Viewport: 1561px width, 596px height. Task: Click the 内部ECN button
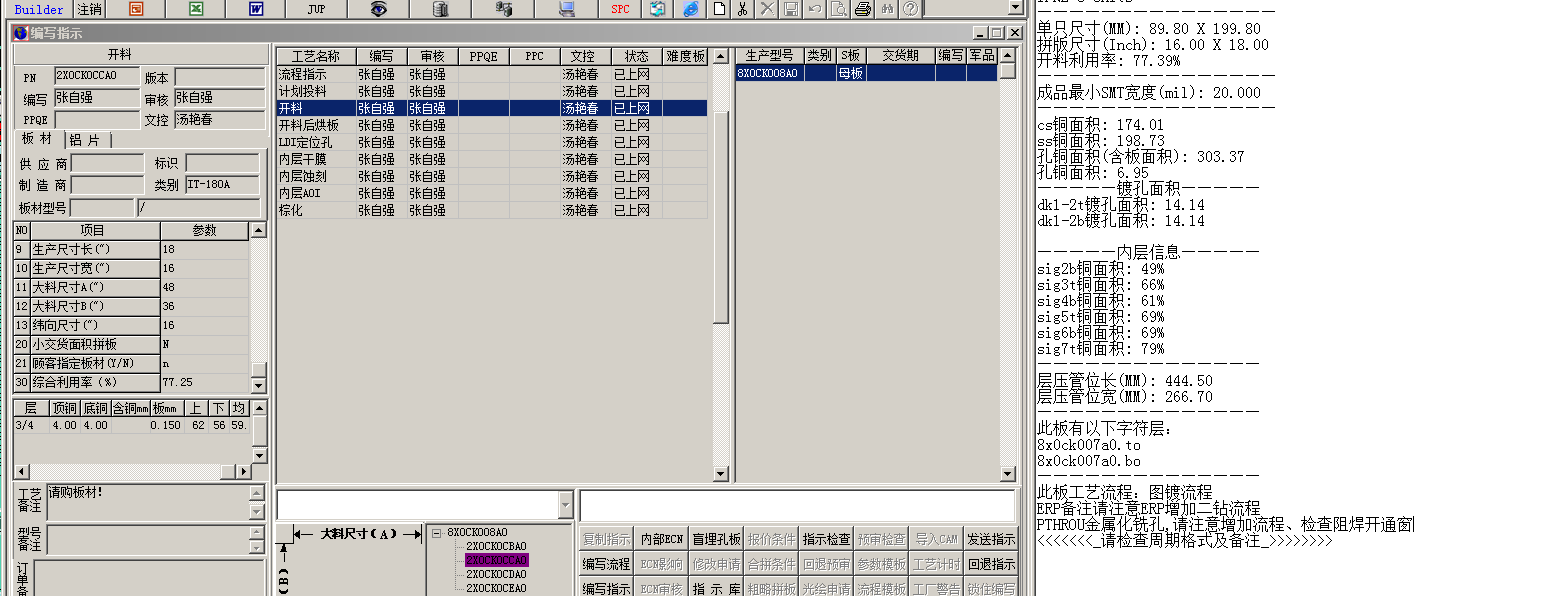point(661,539)
